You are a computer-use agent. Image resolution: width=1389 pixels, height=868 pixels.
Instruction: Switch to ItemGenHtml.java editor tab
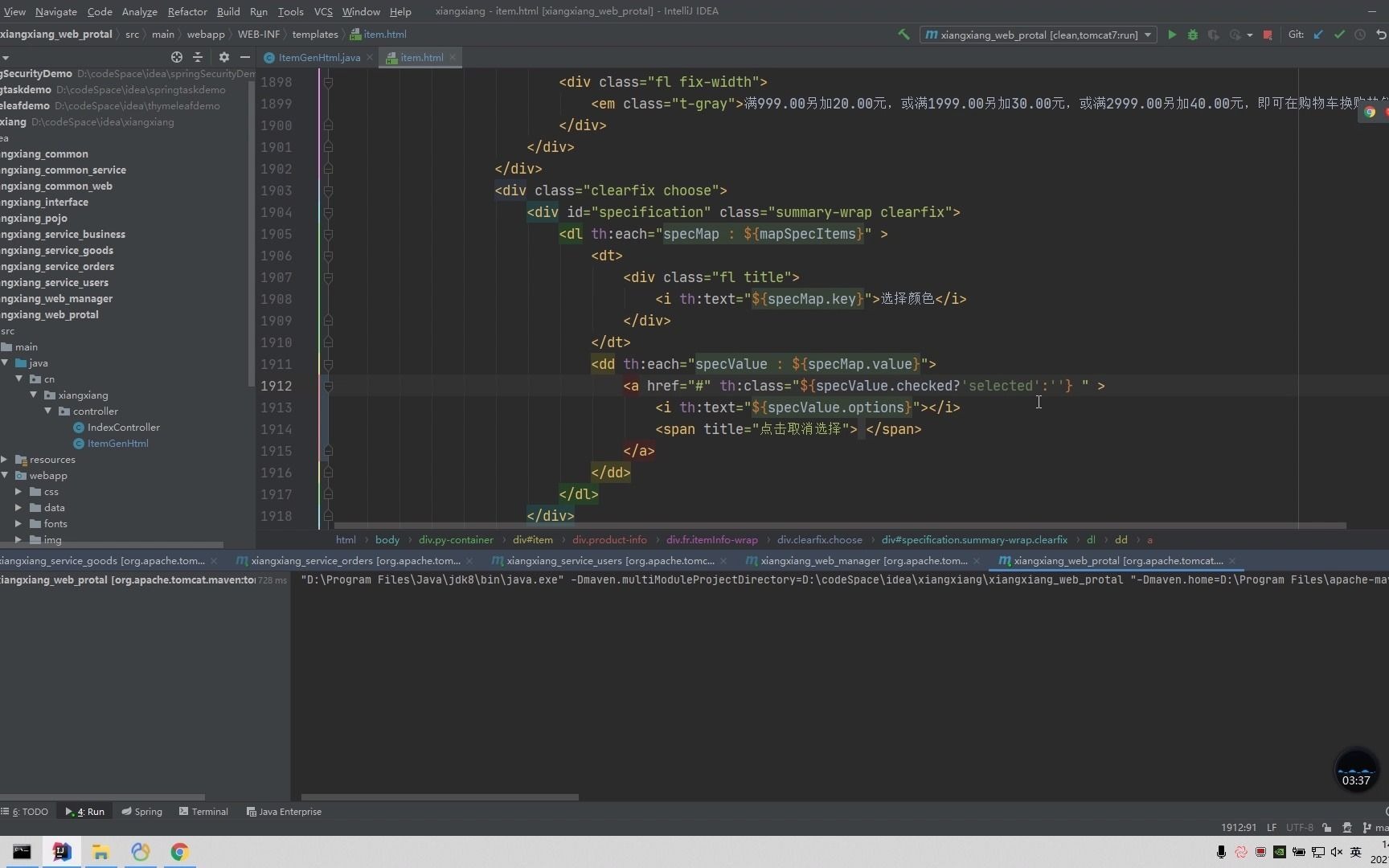[x=319, y=57]
